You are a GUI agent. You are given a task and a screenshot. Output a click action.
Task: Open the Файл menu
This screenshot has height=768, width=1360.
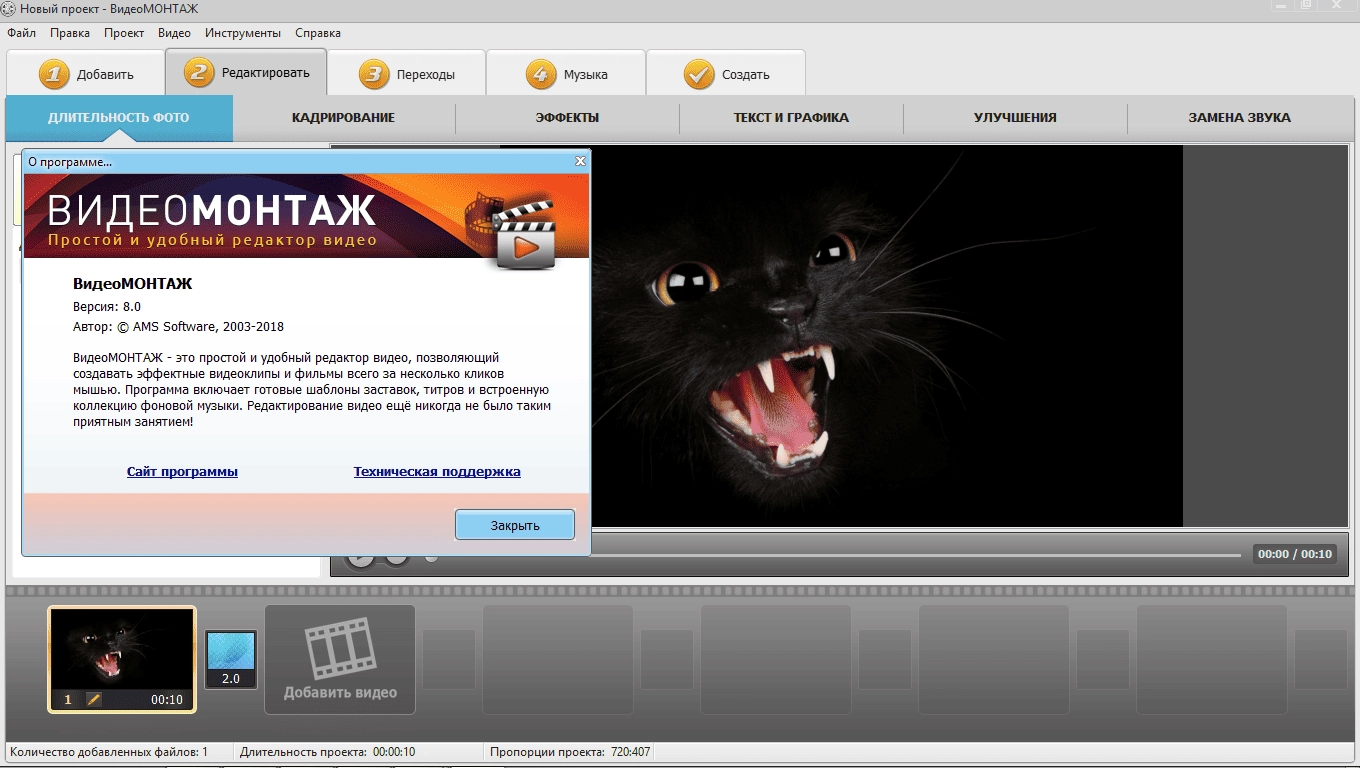point(21,33)
